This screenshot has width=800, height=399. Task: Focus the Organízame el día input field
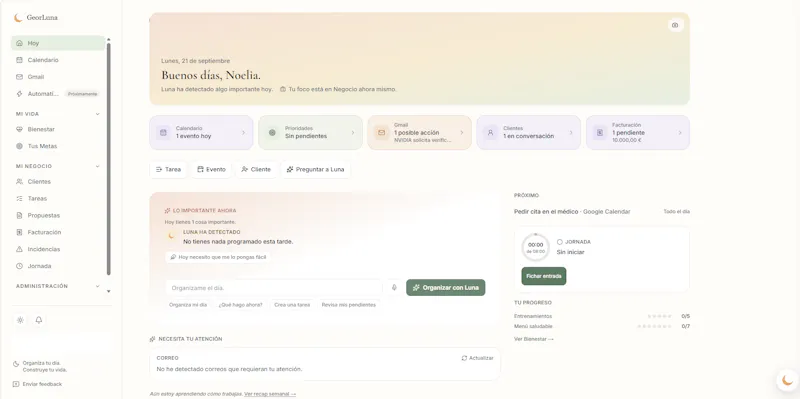[274, 288]
